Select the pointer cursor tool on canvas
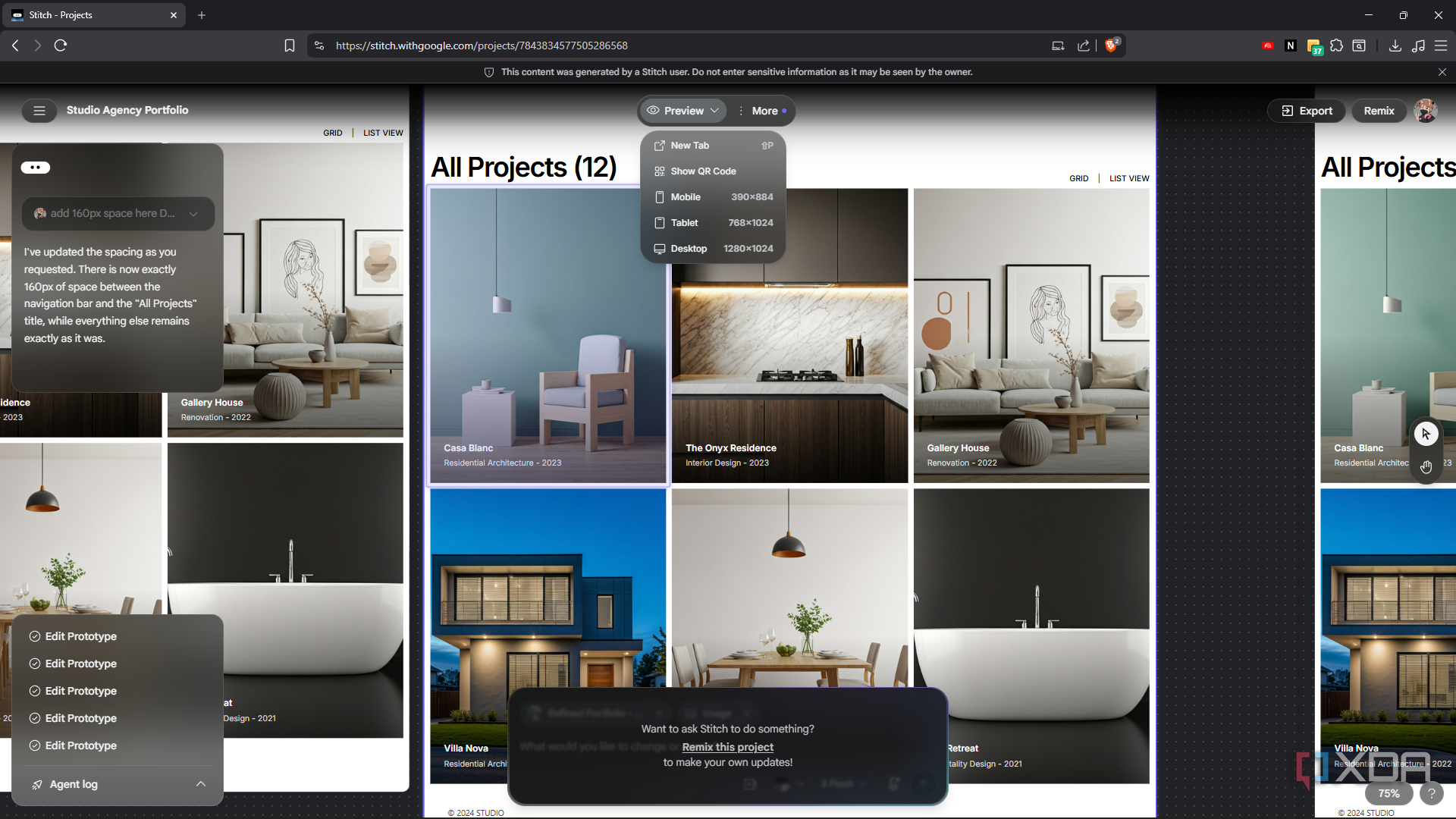 click(1426, 434)
